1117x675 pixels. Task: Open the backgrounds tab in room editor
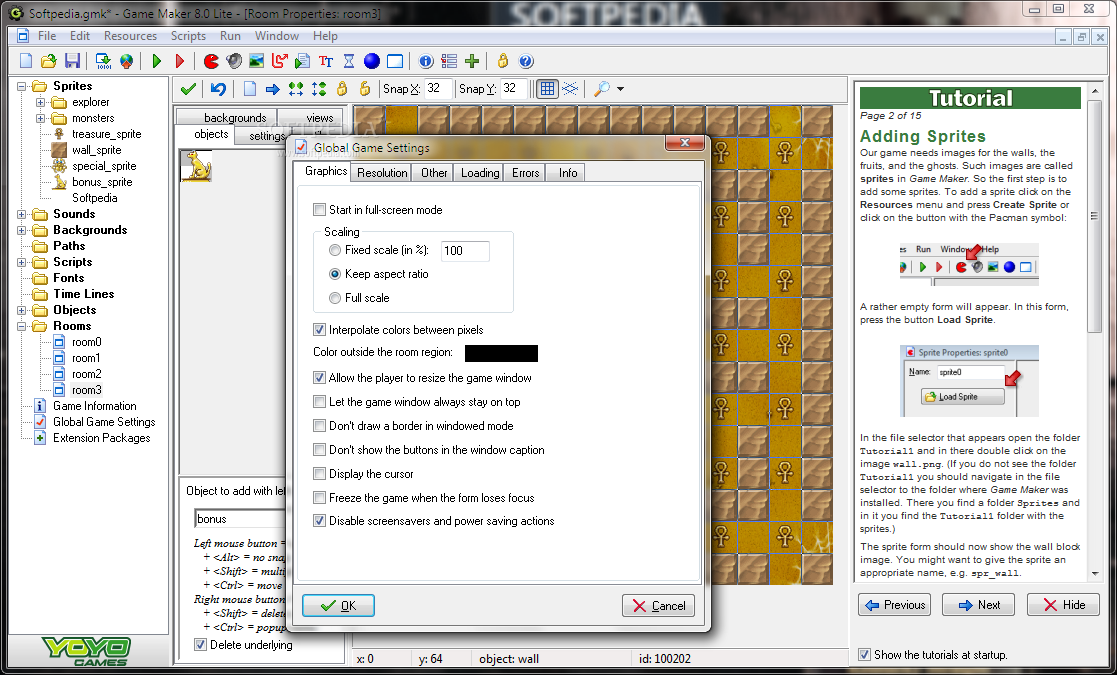(x=234, y=118)
